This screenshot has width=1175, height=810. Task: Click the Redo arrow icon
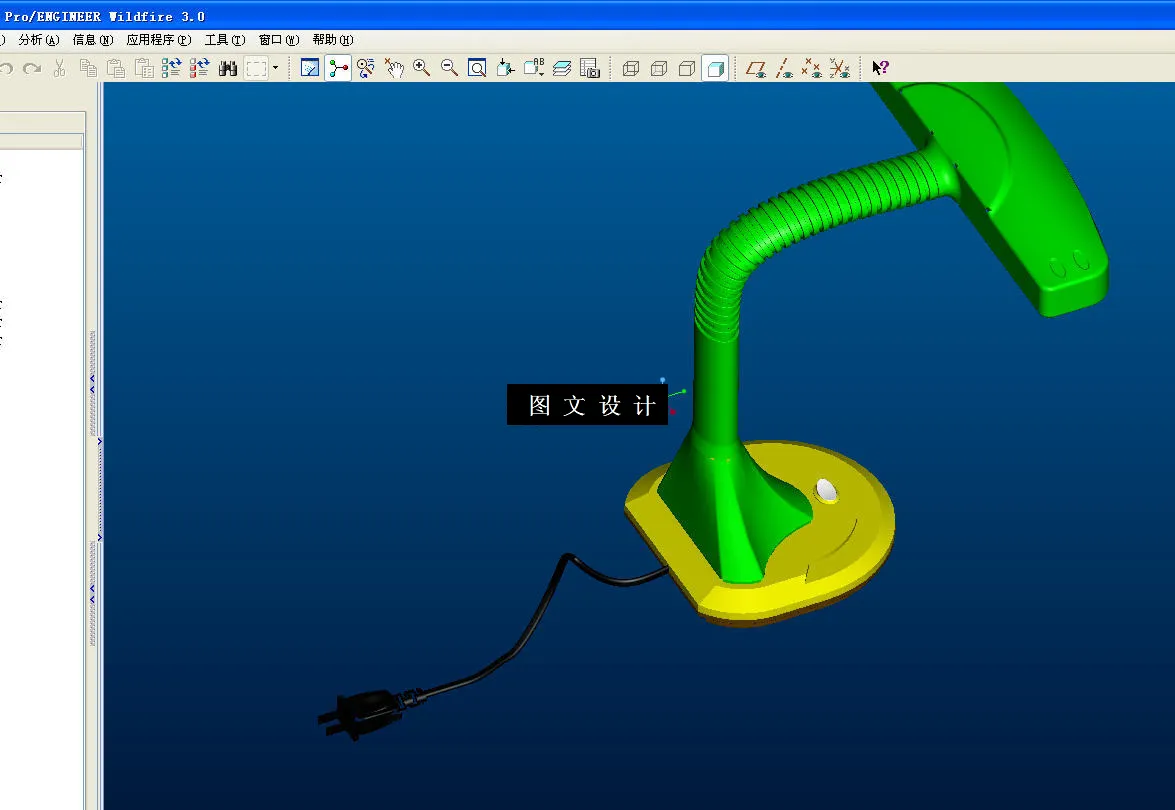pyautogui.click(x=31, y=69)
